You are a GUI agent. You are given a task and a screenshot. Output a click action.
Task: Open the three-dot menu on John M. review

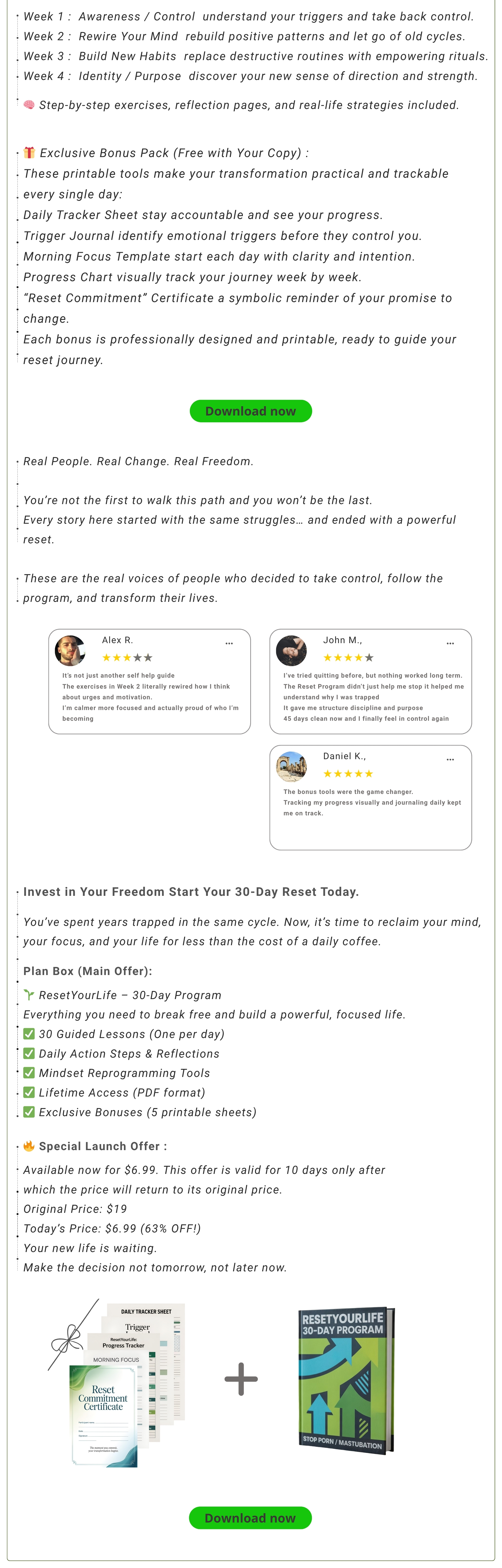pos(450,643)
